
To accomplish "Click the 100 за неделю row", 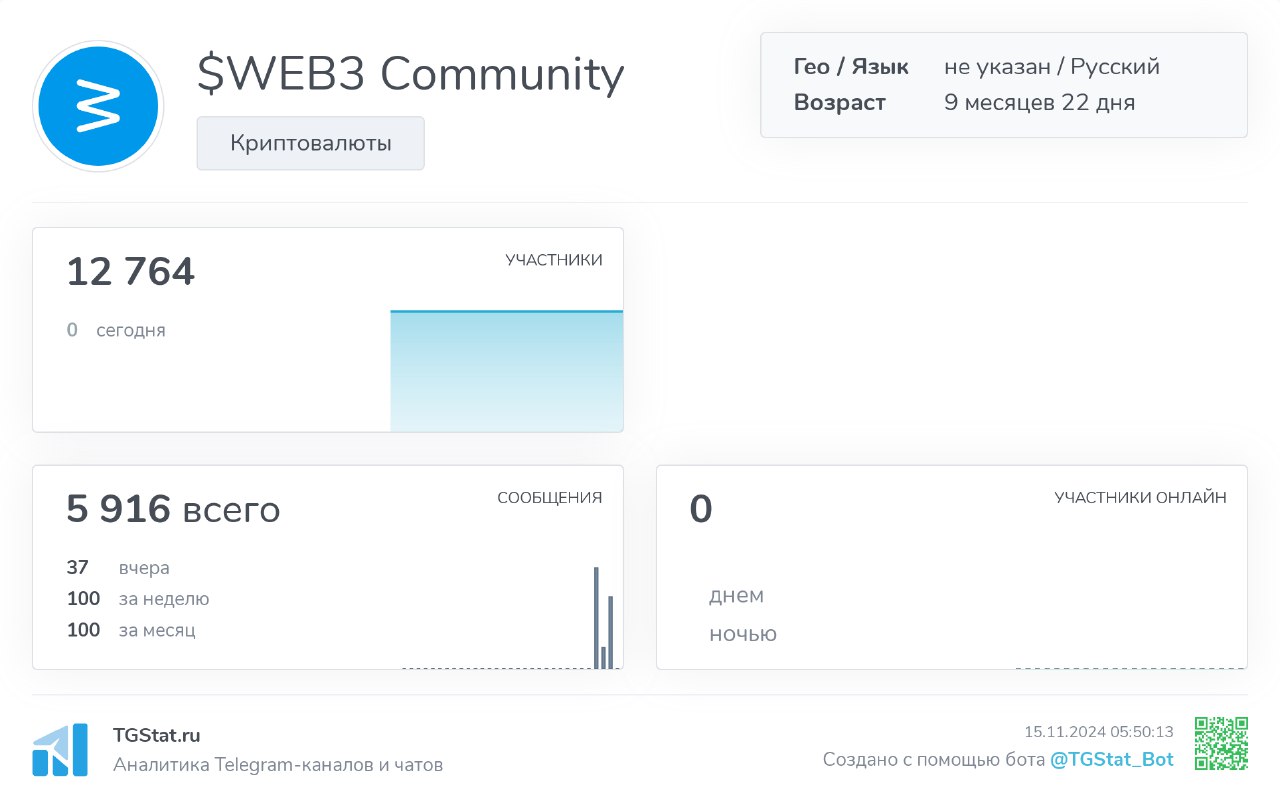I will 138,599.
